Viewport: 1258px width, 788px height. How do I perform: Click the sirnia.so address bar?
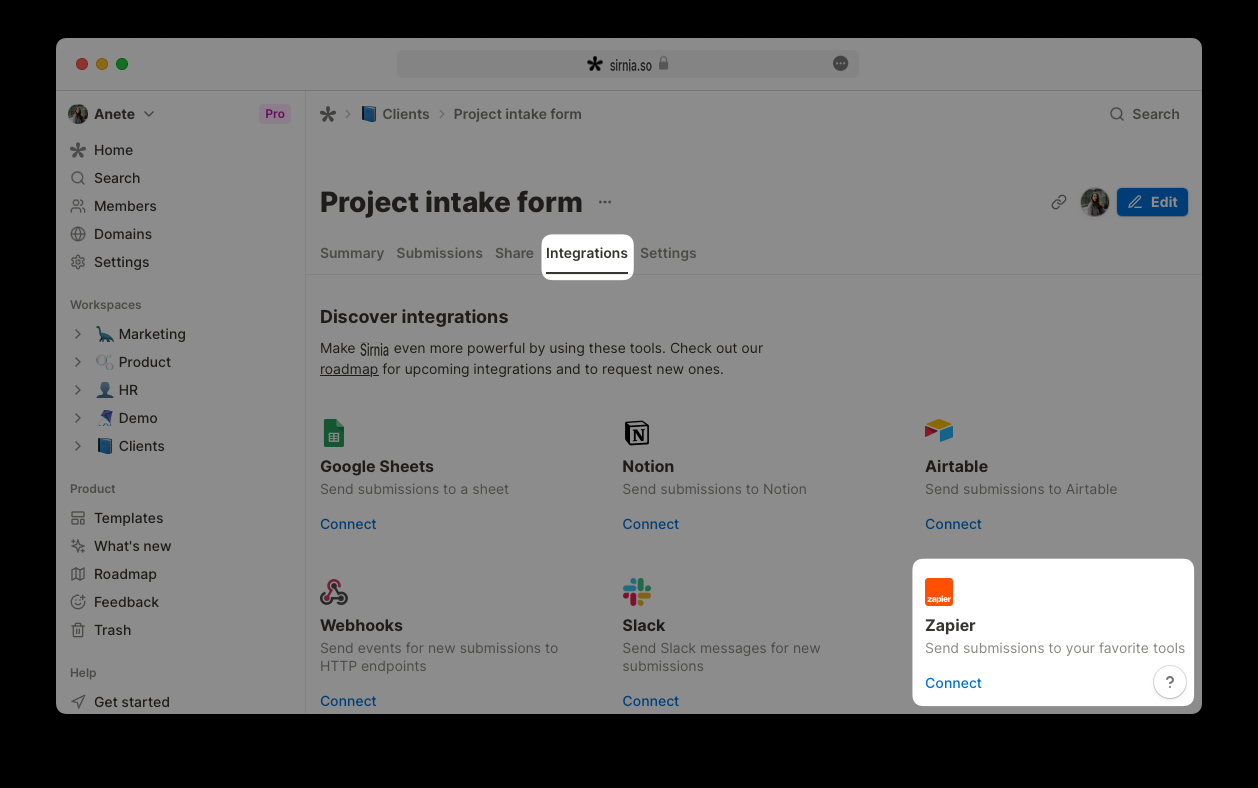pos(628,64)
